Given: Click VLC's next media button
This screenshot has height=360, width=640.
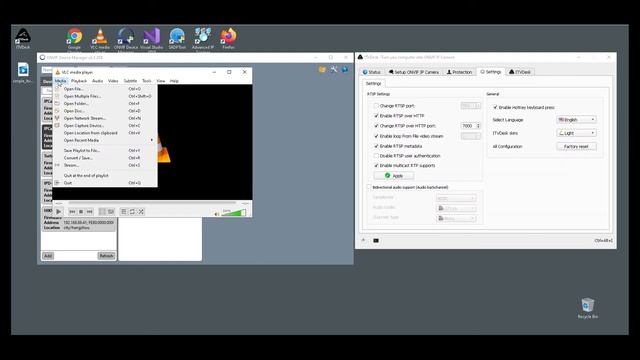Looking at the screenshot, I should [89, 211].
